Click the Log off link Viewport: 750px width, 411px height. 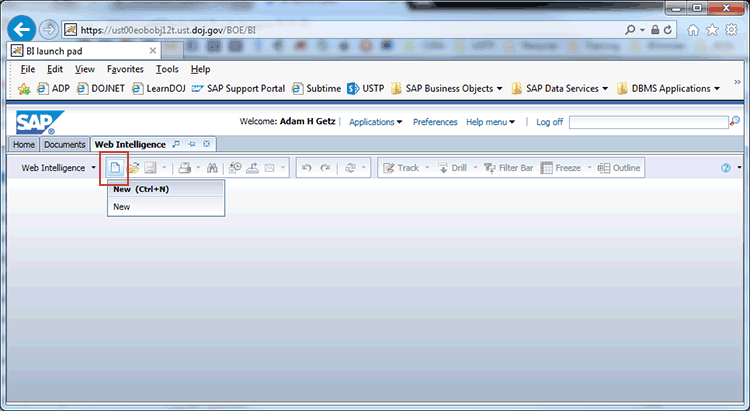click(550, 122)
